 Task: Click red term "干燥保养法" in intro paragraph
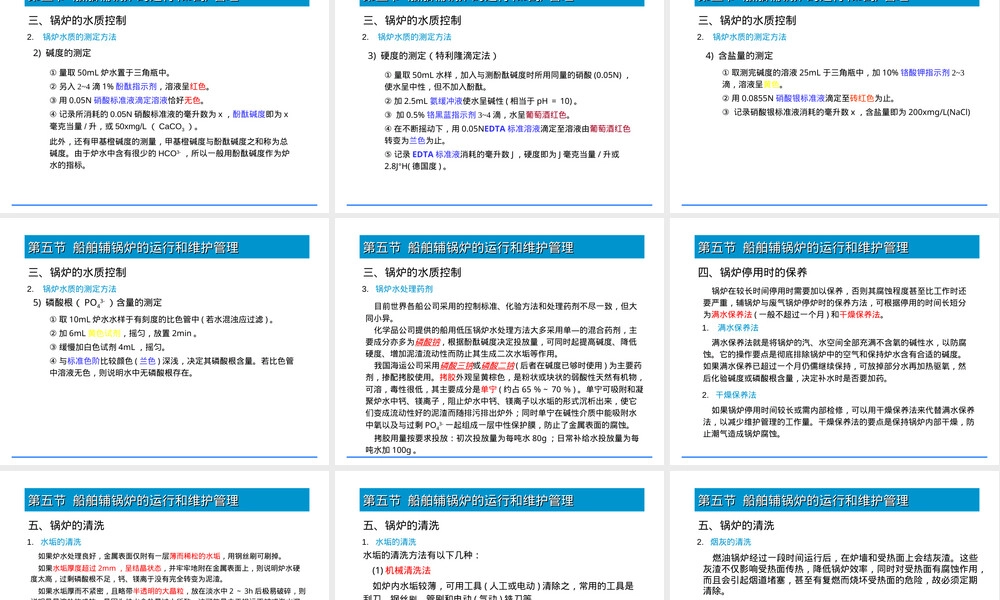click(860, 314)
